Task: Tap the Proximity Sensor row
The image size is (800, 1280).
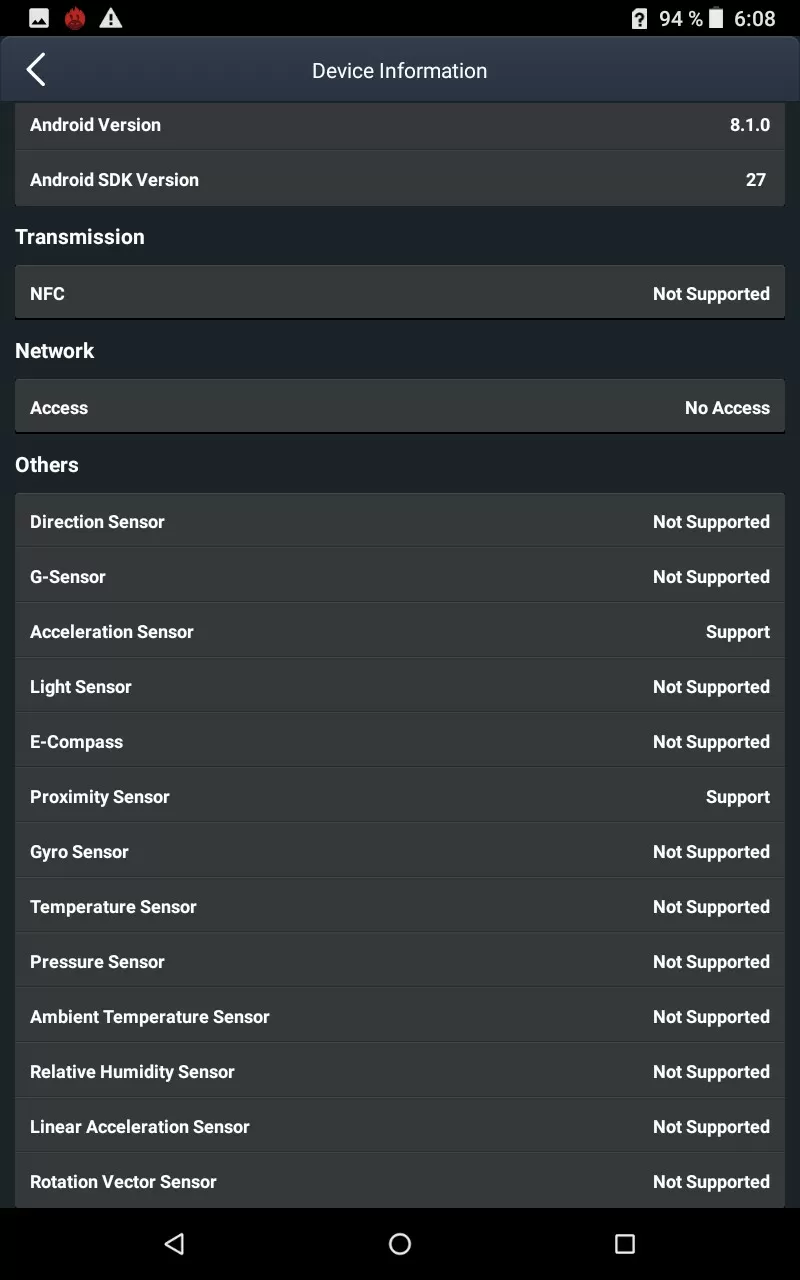Action: 400,796
